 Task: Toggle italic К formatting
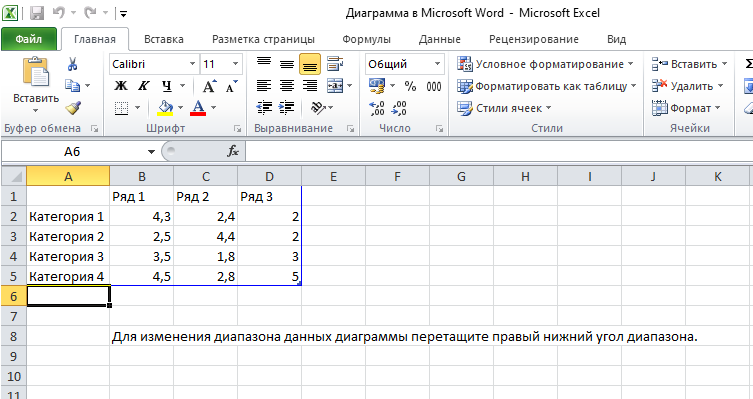point(144,86)
